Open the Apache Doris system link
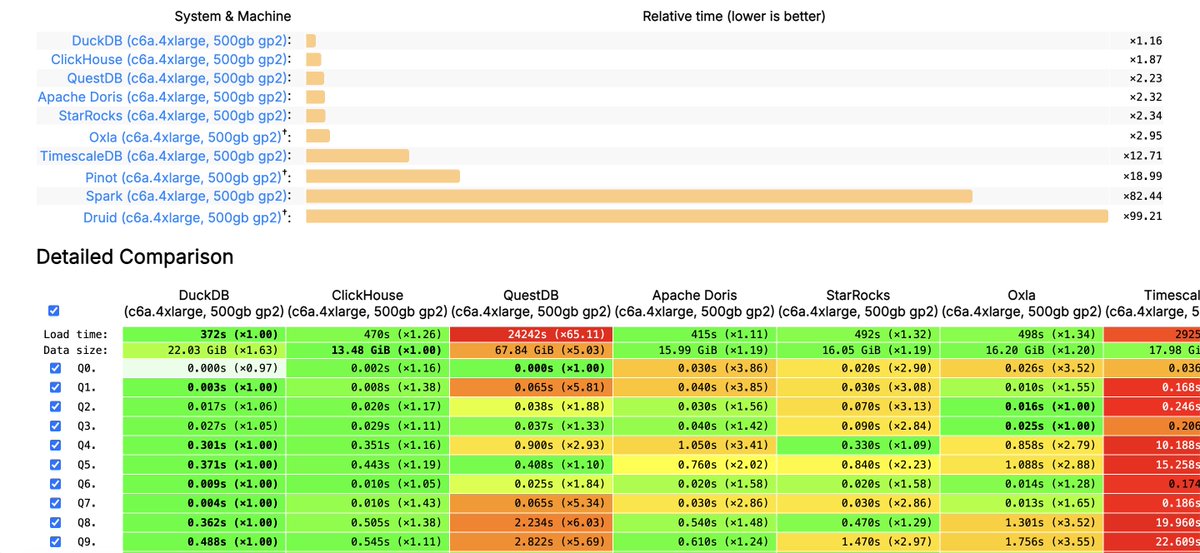 (x=162, y=98)
